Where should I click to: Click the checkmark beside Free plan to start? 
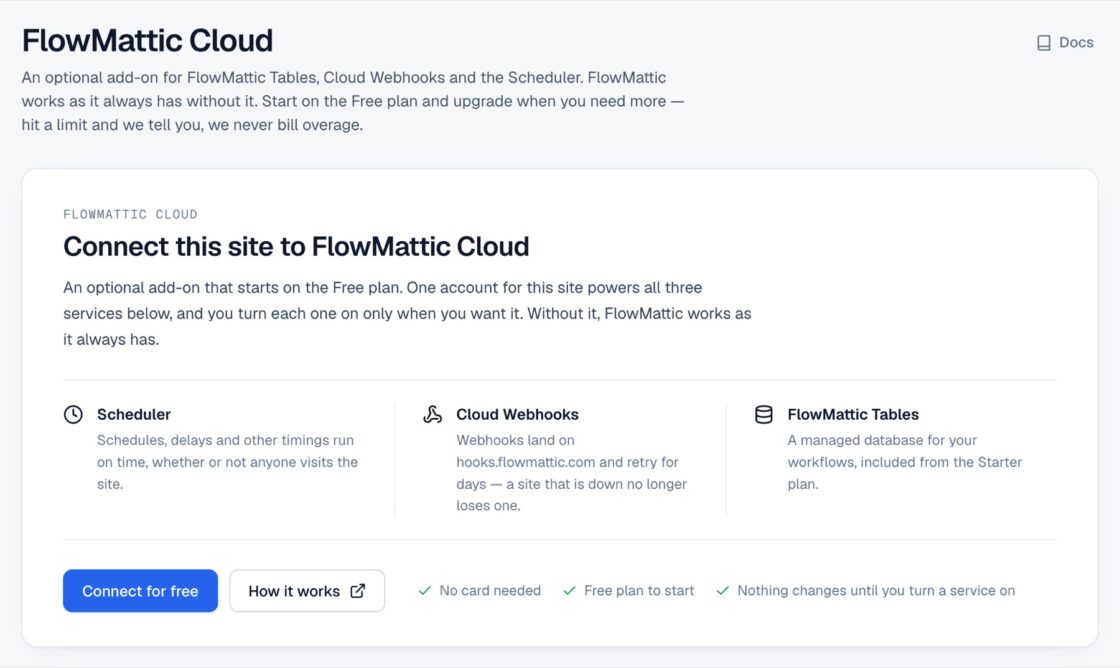pyautogui.click(x=569, y=591)
